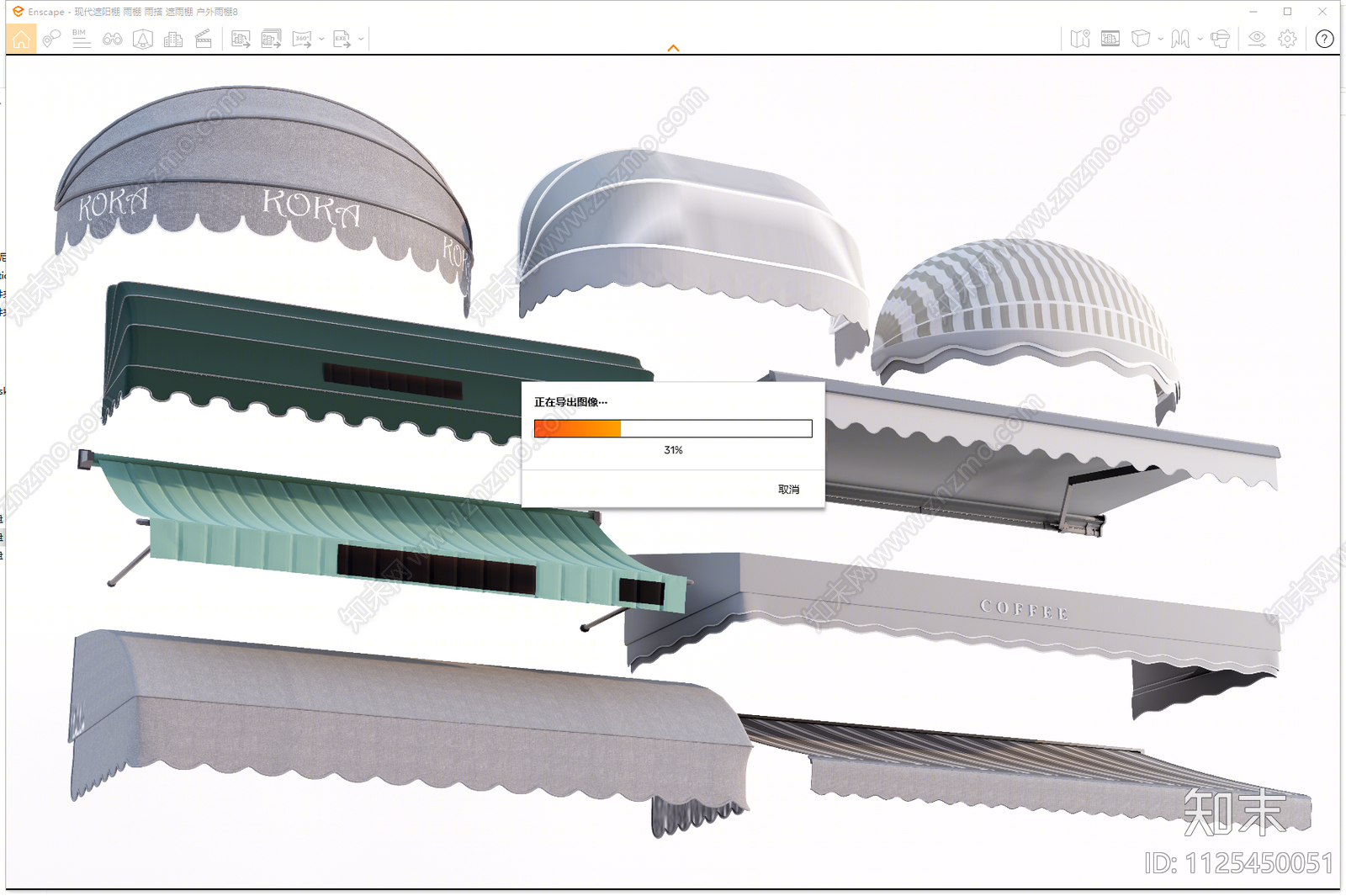Click the cube view mode icon

pos(1141,39)
